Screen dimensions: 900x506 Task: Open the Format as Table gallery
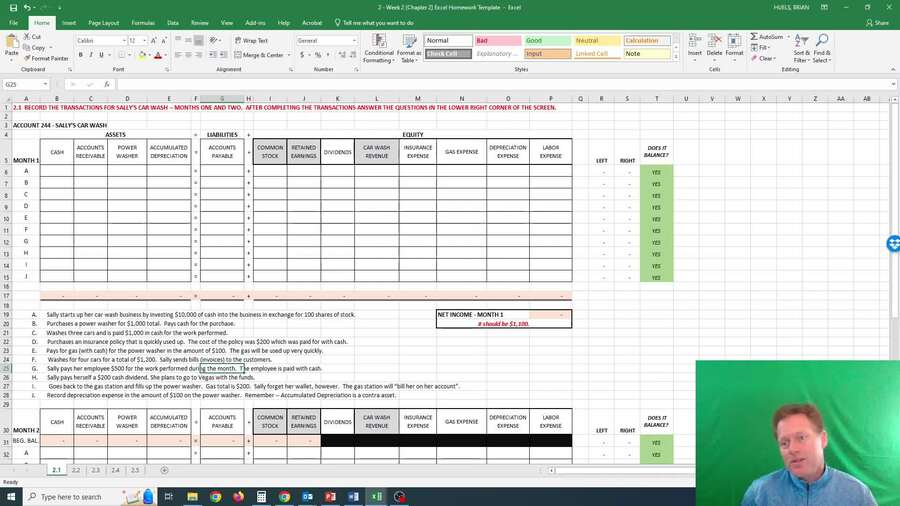[410, 48]
